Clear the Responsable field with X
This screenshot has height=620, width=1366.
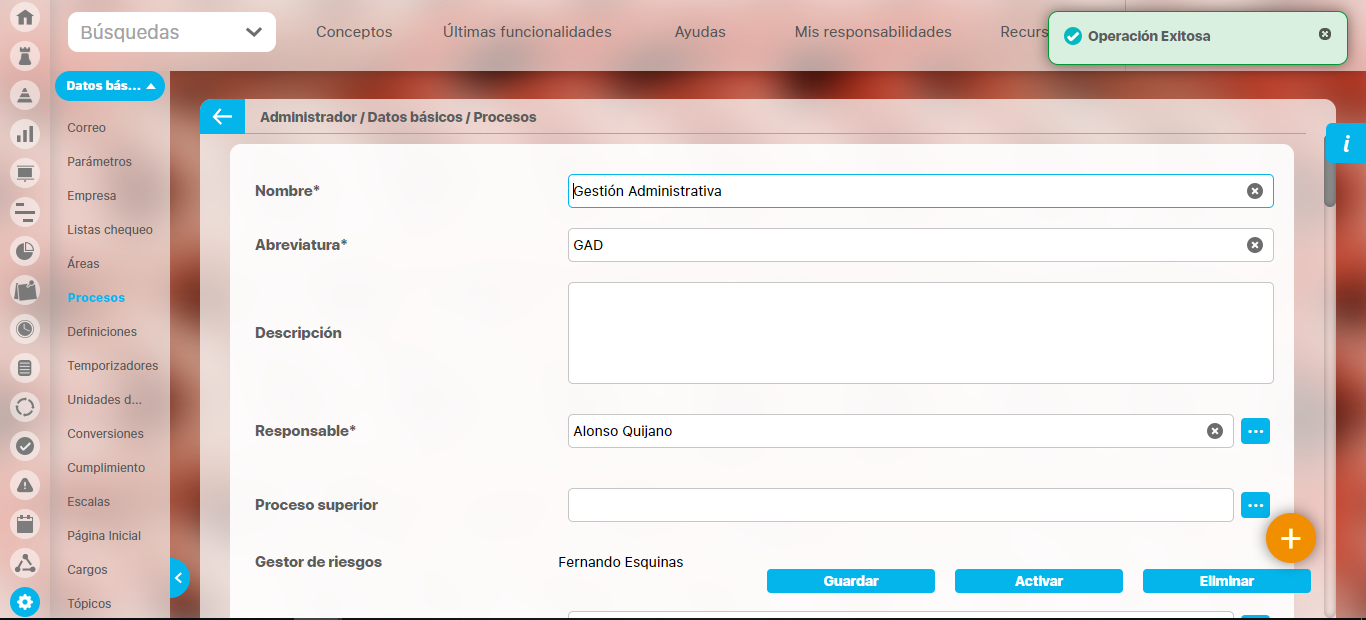1214,431
